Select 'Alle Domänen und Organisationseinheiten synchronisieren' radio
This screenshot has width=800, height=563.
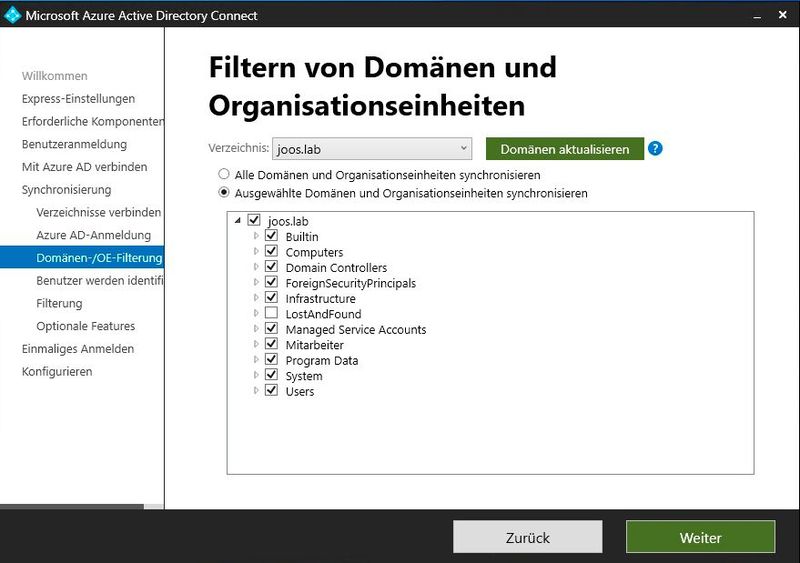click(x=223, y=174)
